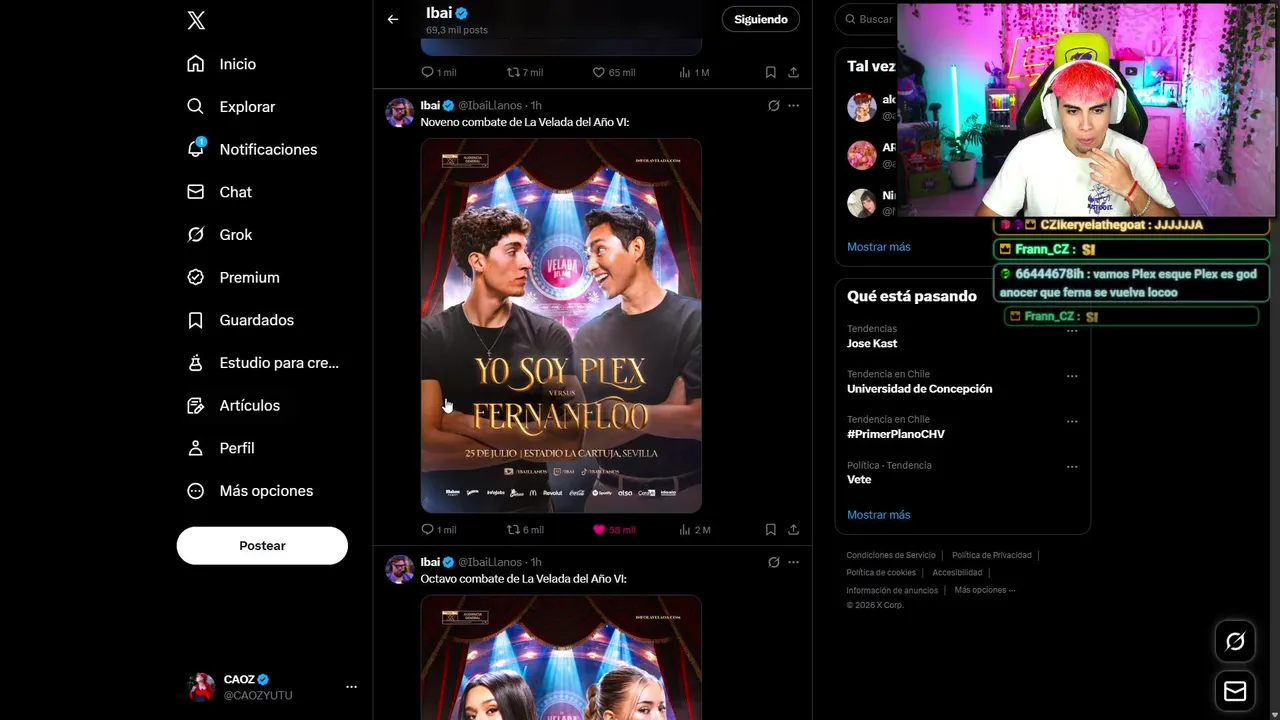Viewport: 1280px width, 720px height.
Task: Open more options for #PrimerPlanoCHV trend
Action: (x=1072, y=421)
